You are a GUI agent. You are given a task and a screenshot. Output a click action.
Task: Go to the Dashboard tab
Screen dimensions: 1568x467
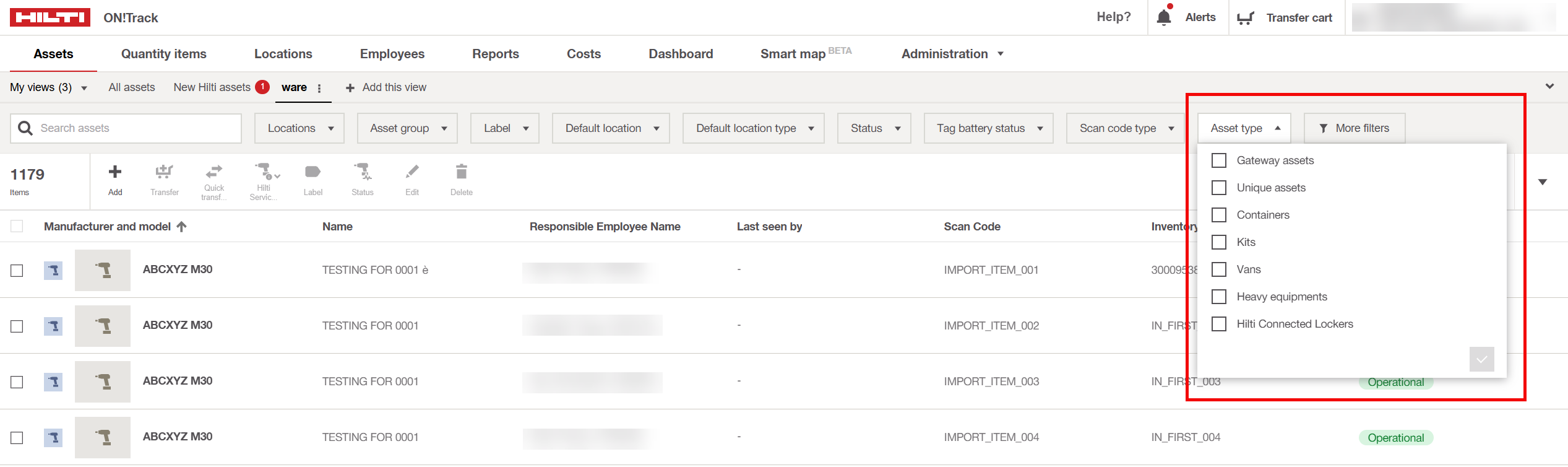click(x=680, y=54)
